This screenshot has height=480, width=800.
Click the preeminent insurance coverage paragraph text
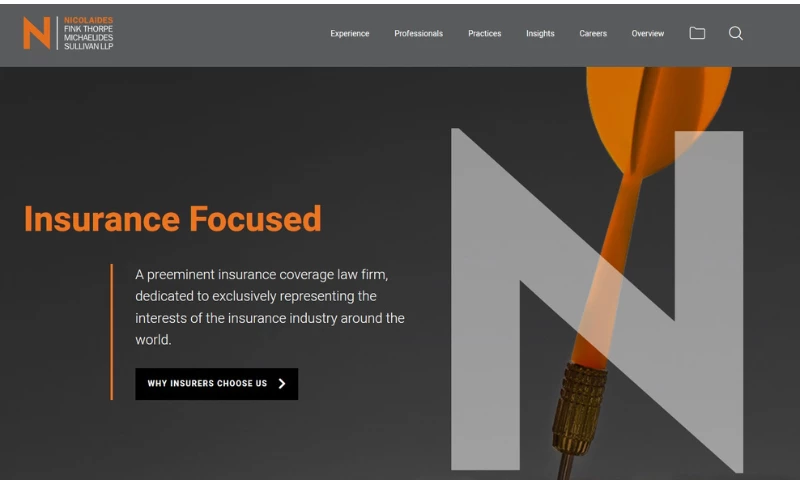coord(270,307)
